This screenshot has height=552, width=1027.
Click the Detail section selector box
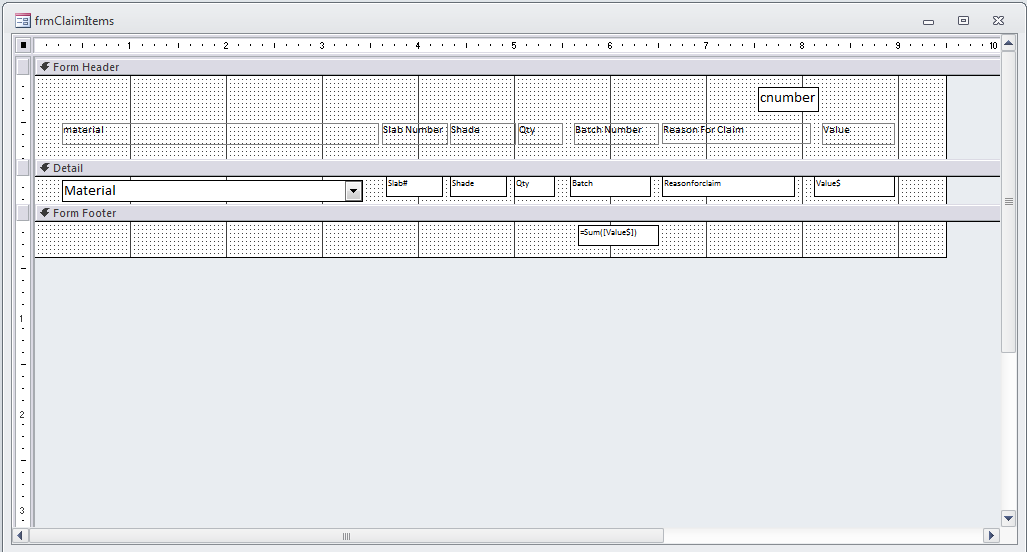23,168
